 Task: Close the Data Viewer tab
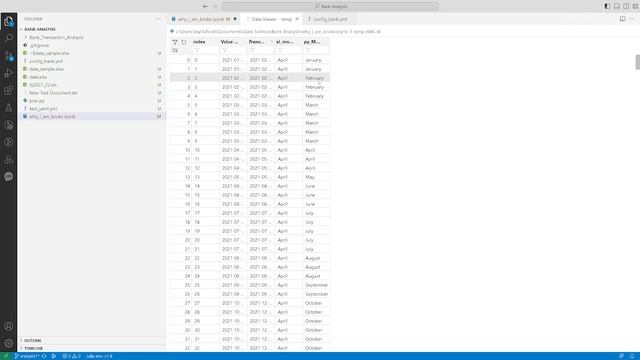point(297,19)
